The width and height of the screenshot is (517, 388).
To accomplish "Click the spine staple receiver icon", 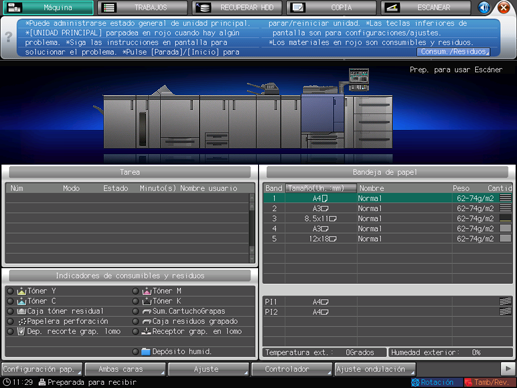I will coord(147,331).
